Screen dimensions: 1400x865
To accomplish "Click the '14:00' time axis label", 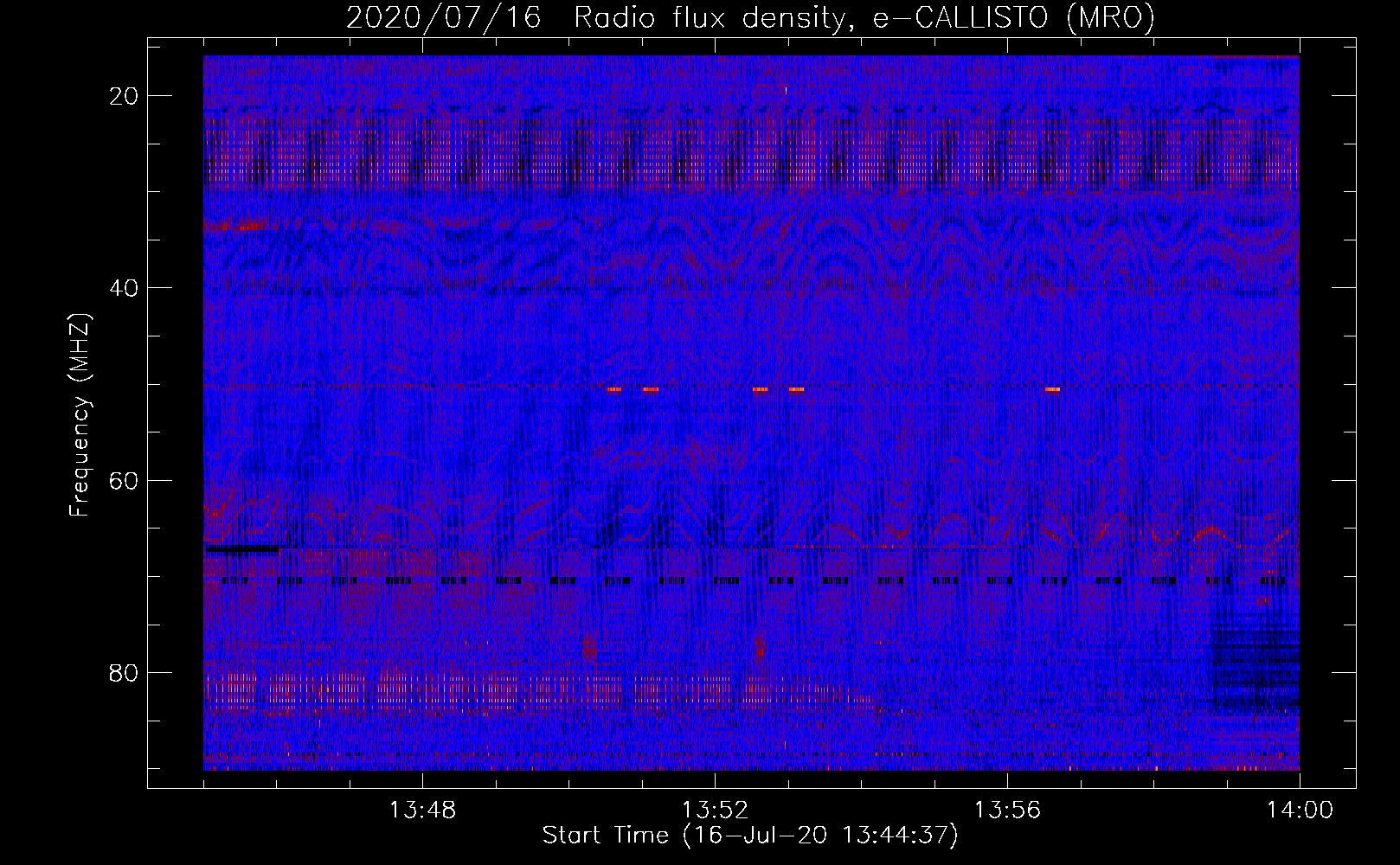I will [x=1300, y=811].
